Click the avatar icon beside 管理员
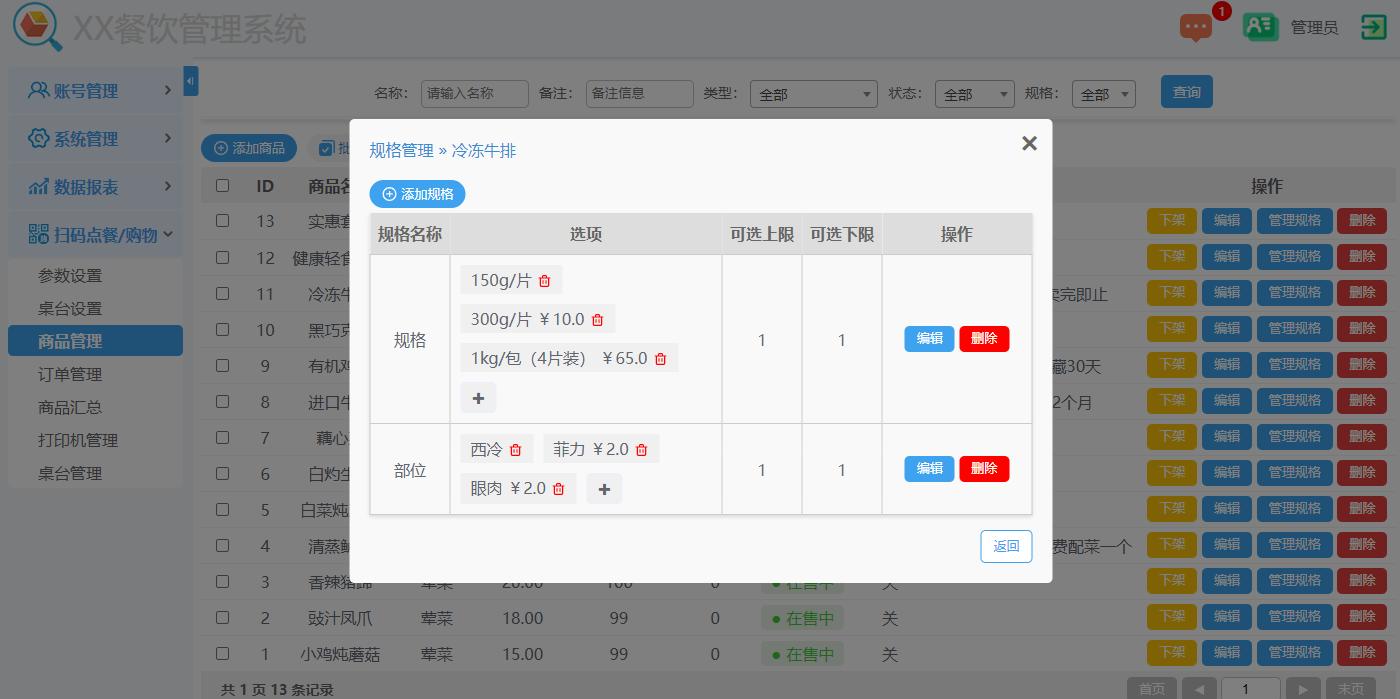The height and width of the screenshot is (699, 1400). (x=1260, y=27)
